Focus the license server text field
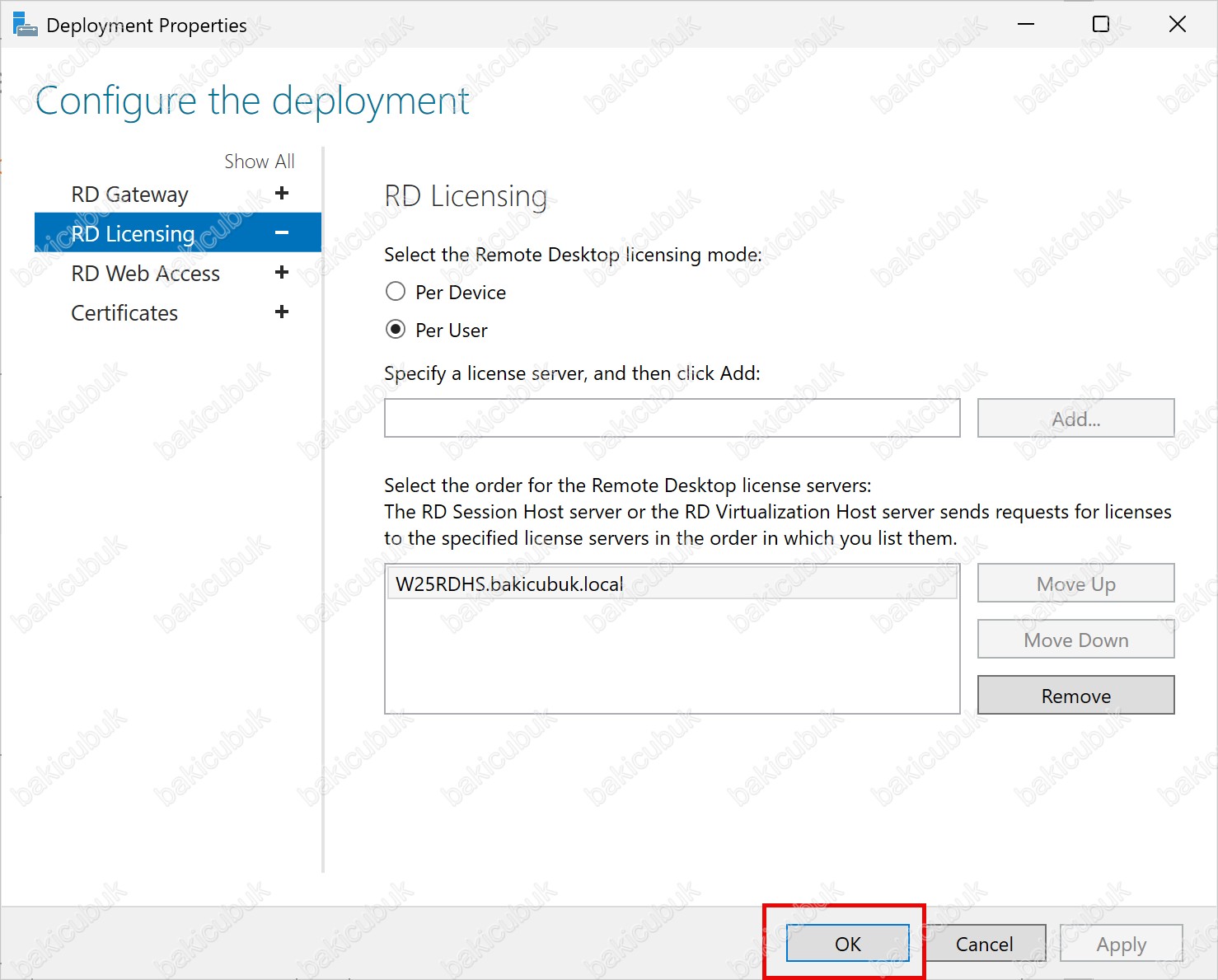The width and height of the screenshot is (1218, 980). coord(672,418)
